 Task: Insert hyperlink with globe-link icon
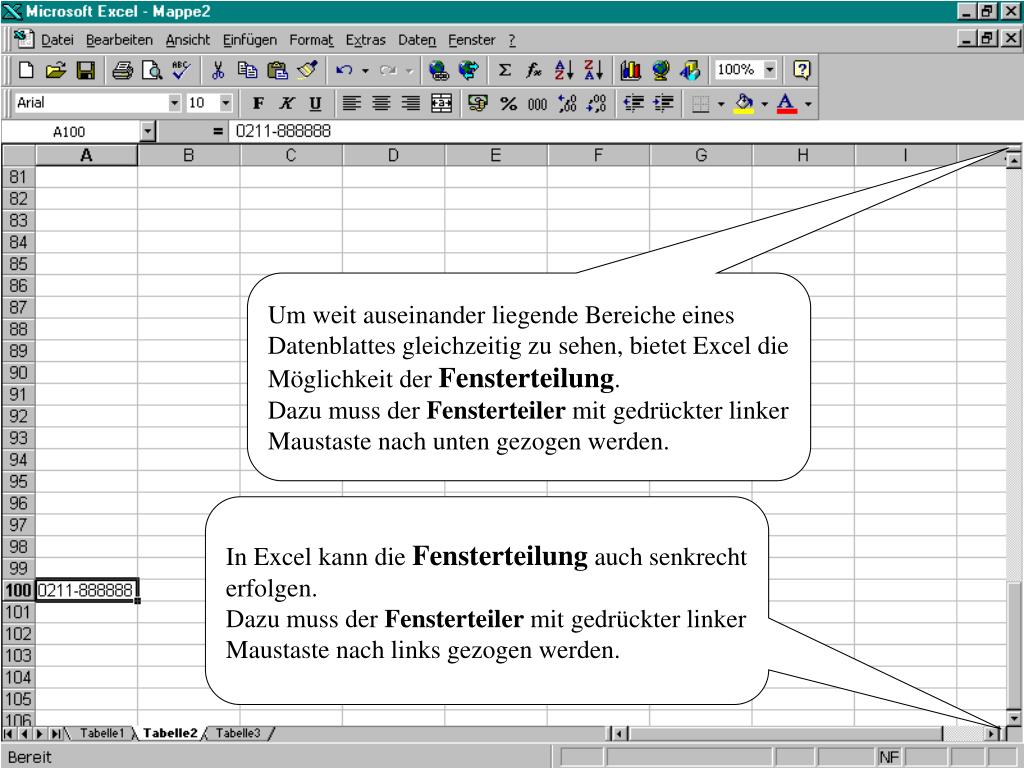(439, 70)
